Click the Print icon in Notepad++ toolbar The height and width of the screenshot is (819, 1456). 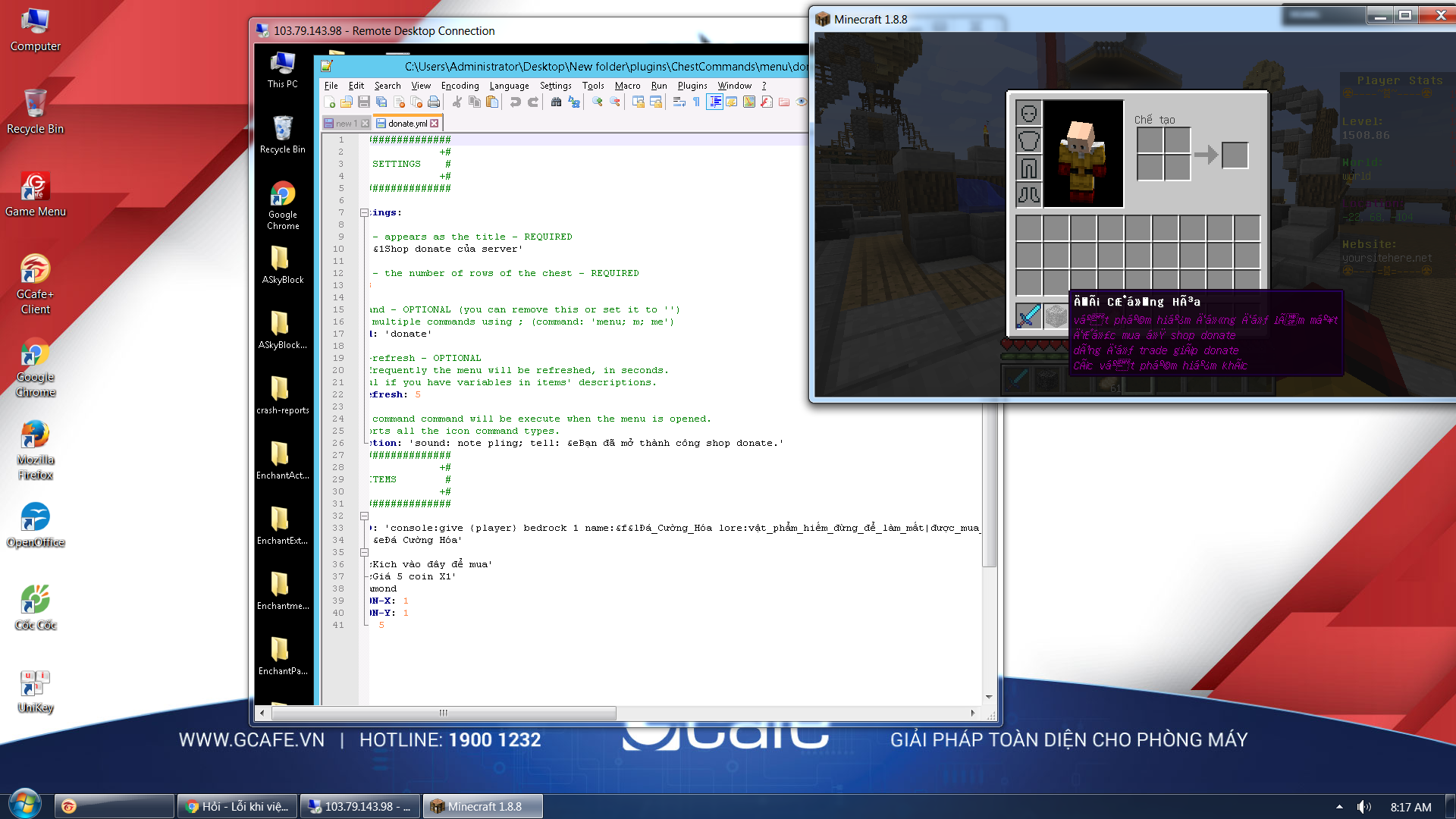pyautogui.click(x=434, y=102)
